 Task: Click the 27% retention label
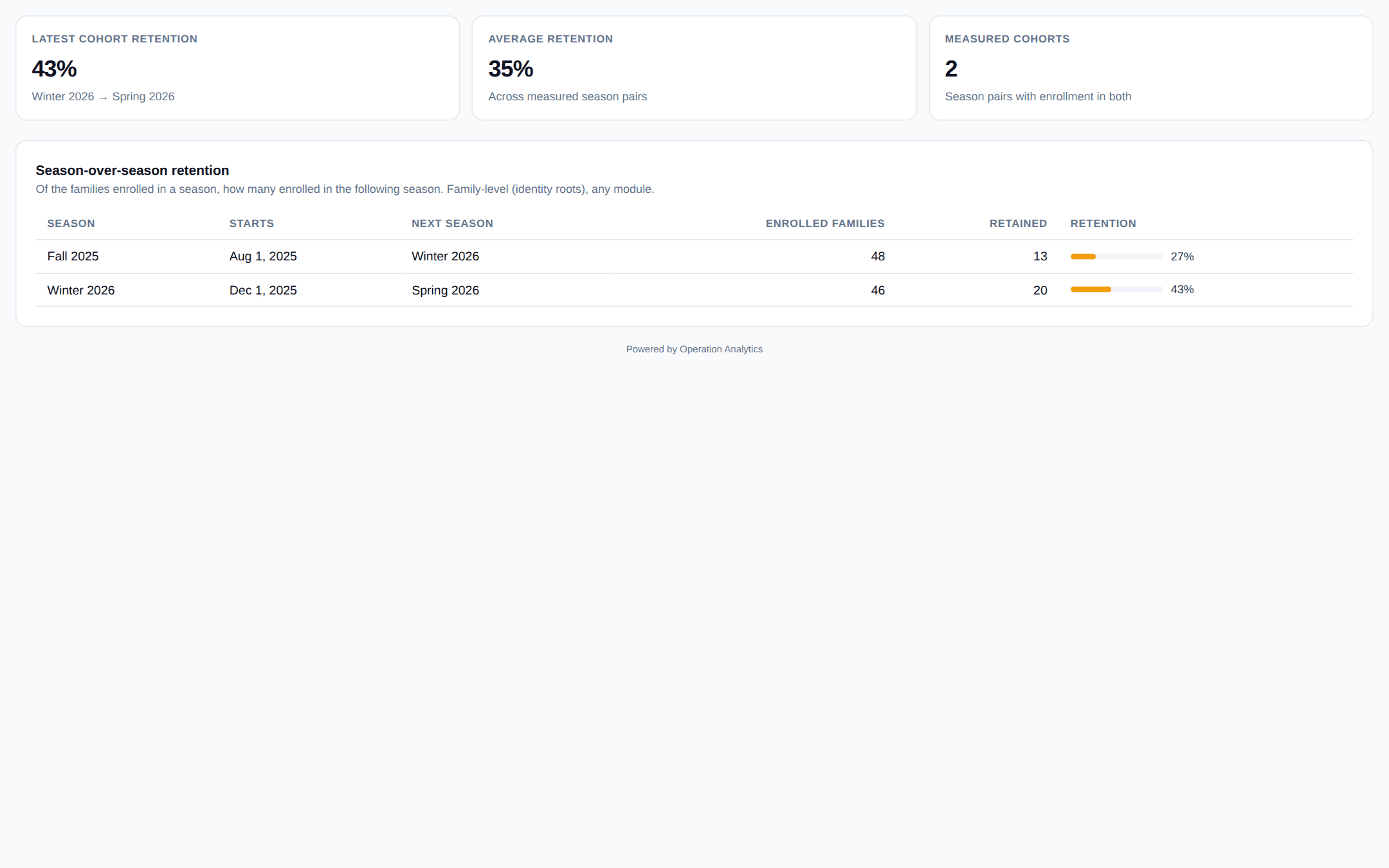[x=1182, y=257]
